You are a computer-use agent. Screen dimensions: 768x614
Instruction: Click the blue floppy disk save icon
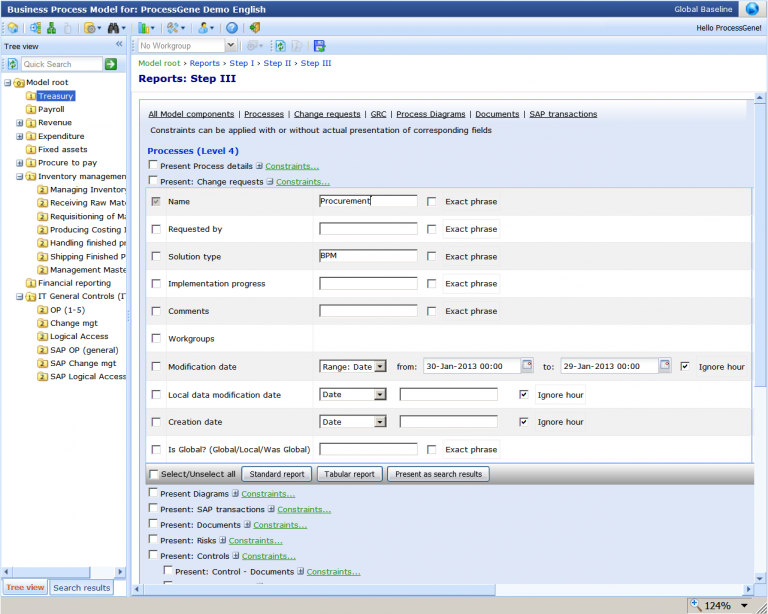point(319,46)
